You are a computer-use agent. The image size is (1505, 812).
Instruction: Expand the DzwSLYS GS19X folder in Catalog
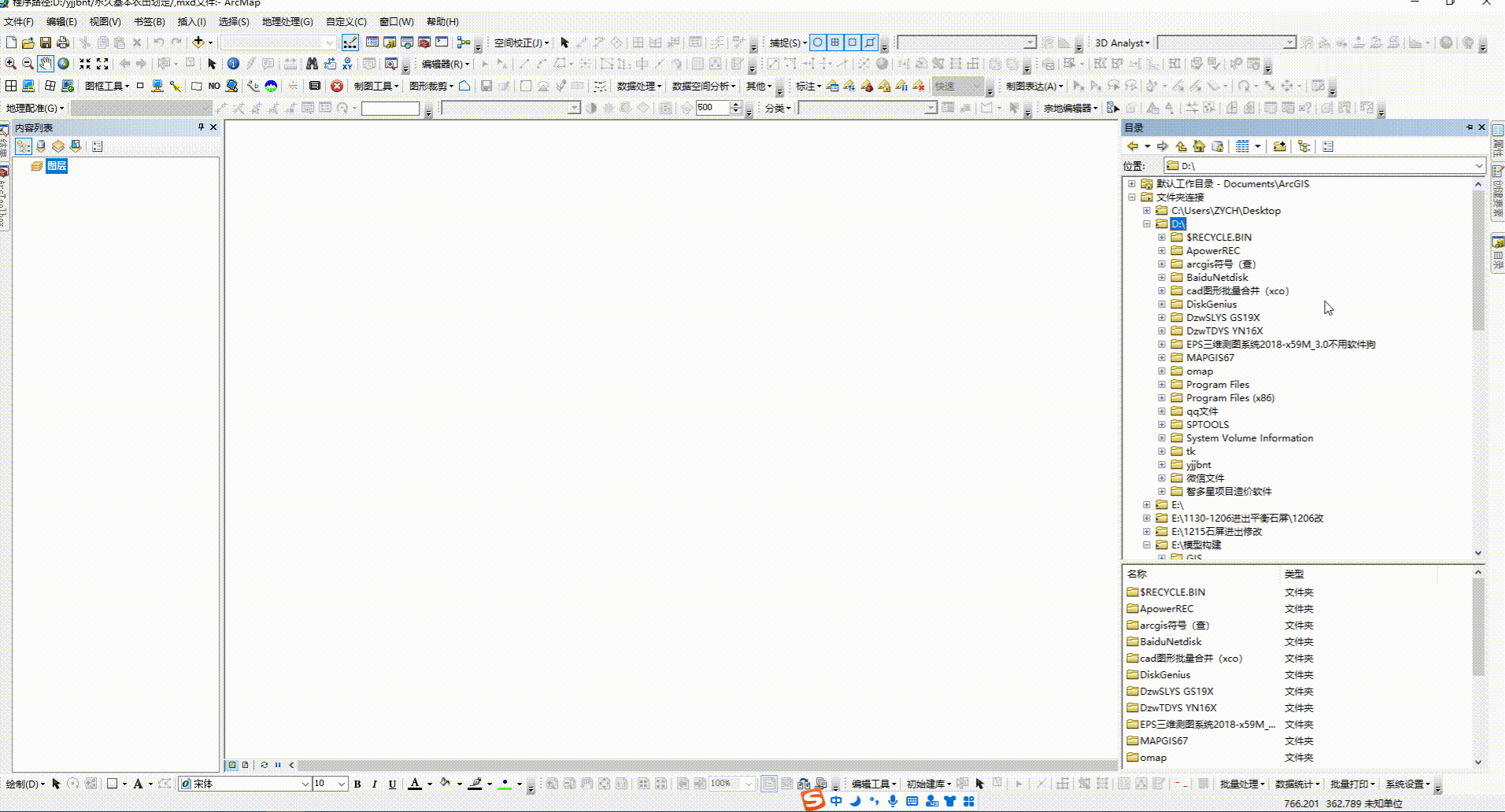(1163, 317)
